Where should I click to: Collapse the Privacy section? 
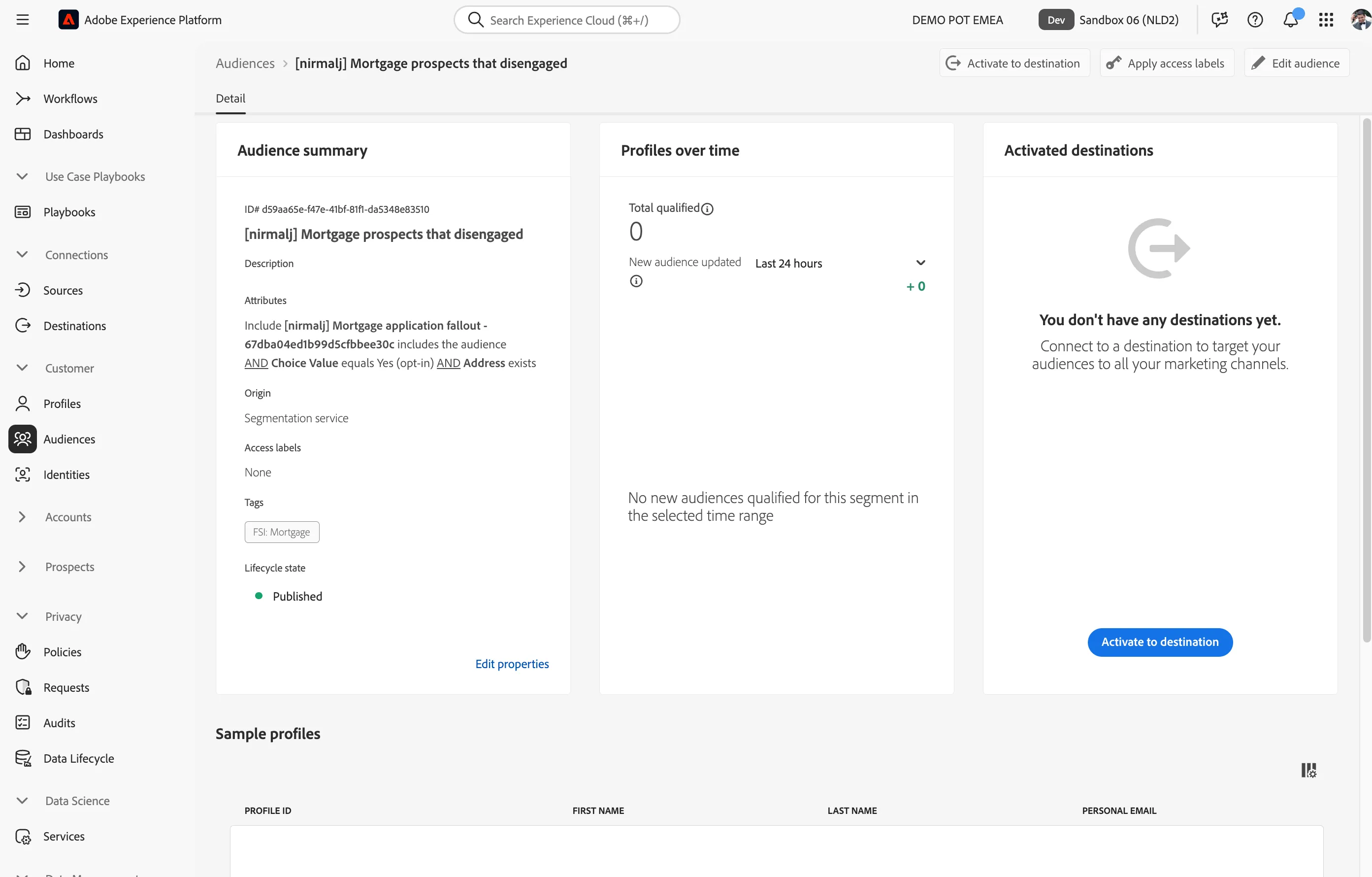tap(22, 616)
